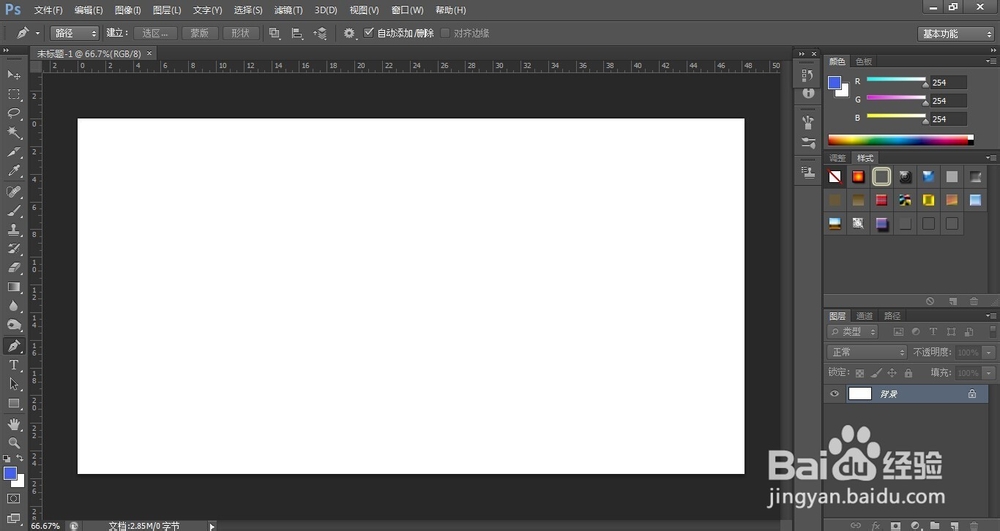Select the Rectangular Marquee tool
1000x531 pixels.
pyautogui.click(x=13, y=94)
